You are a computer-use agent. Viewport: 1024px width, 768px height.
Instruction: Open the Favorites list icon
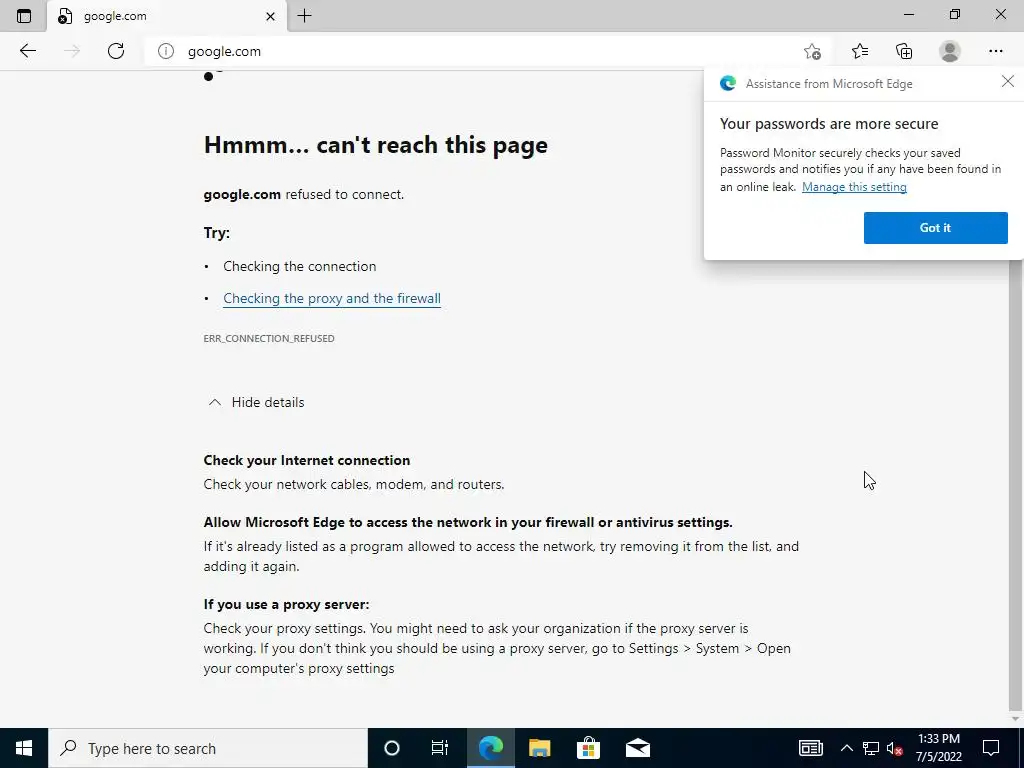tap(859, 51)
